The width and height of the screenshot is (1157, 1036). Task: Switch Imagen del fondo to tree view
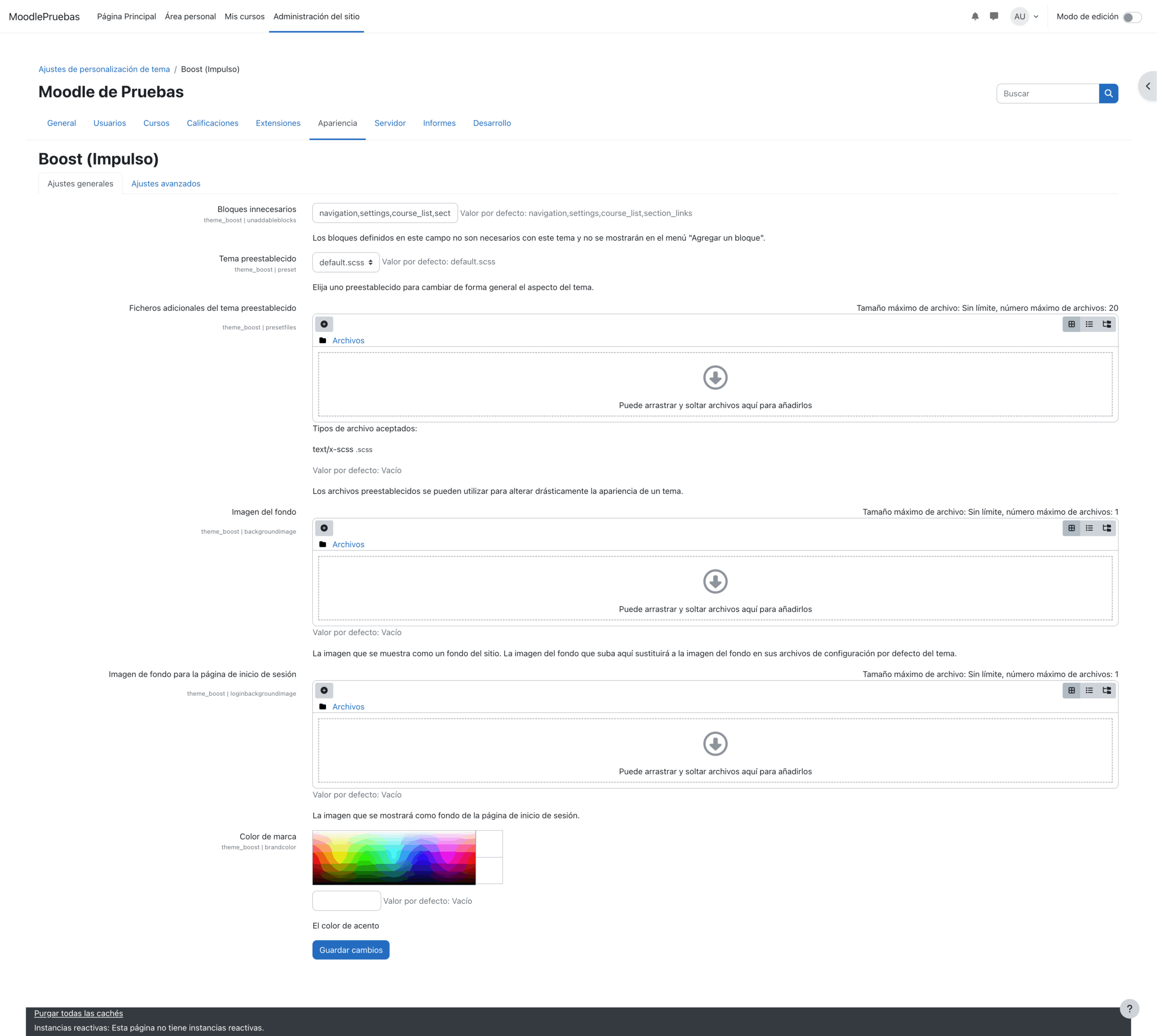click(1106, 528)
